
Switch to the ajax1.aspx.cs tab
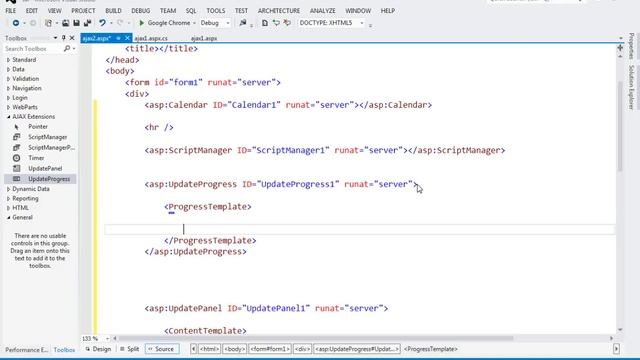click(151, 38)
